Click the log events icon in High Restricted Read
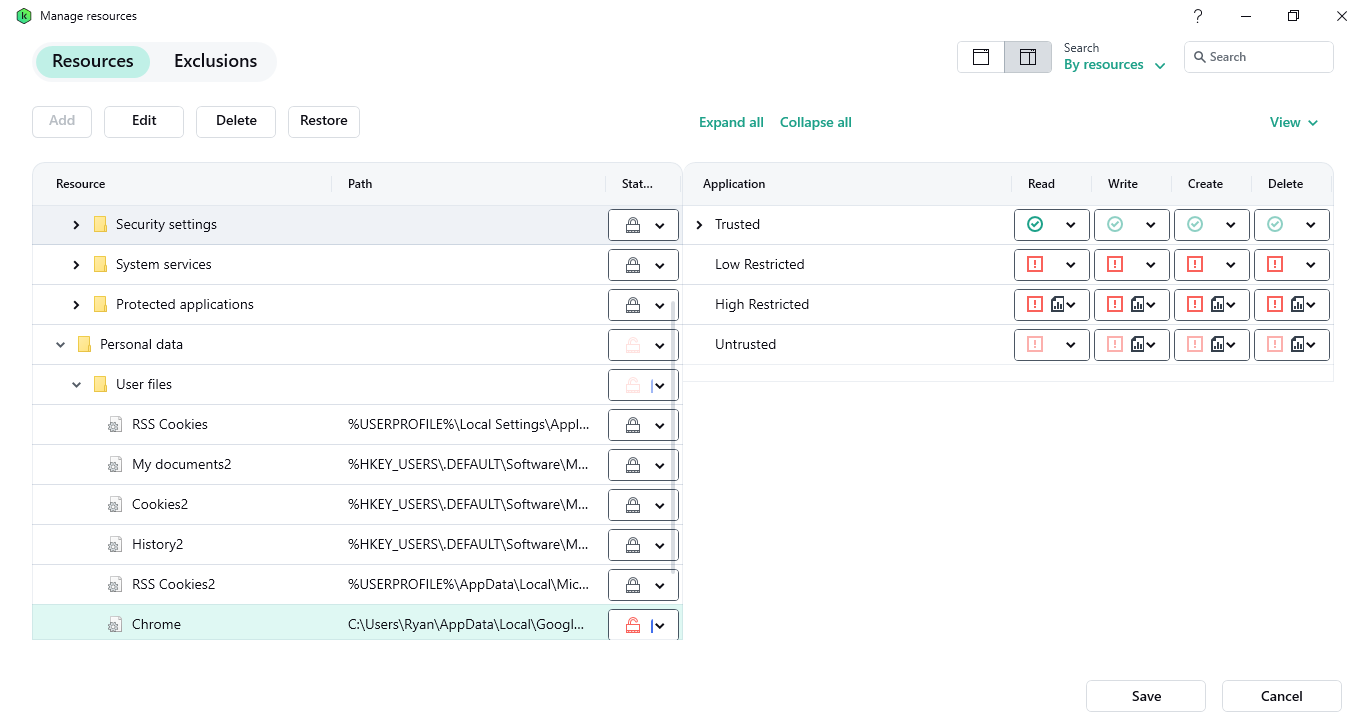The width and height of the screenshot is (1366, 728). click(1057, 305)
